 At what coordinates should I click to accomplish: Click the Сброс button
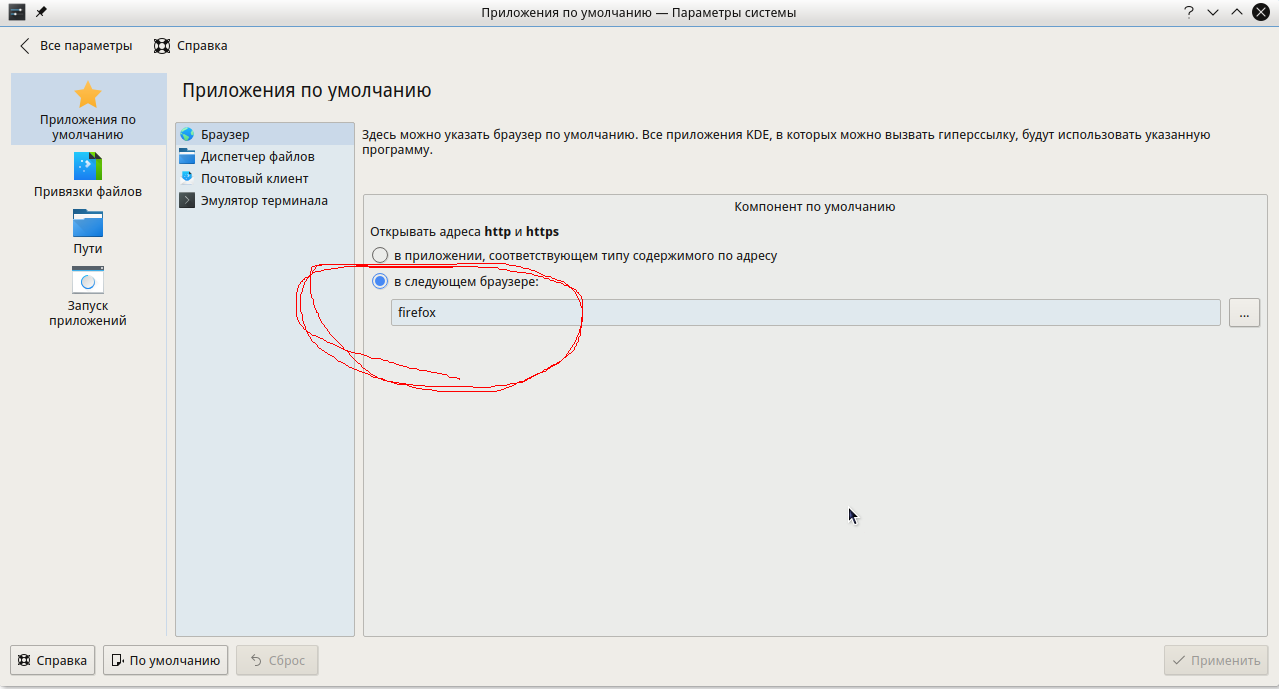coord(277,660)
